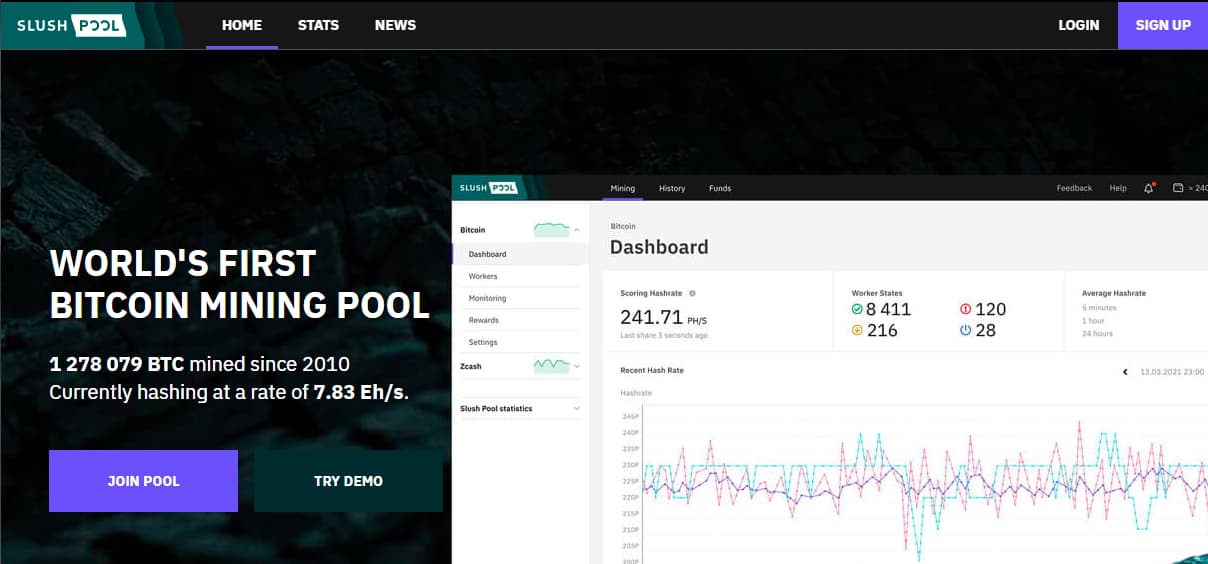Open the STATS navigation tab
Screen dimensions: 1208x564
(x=318, y=25)
